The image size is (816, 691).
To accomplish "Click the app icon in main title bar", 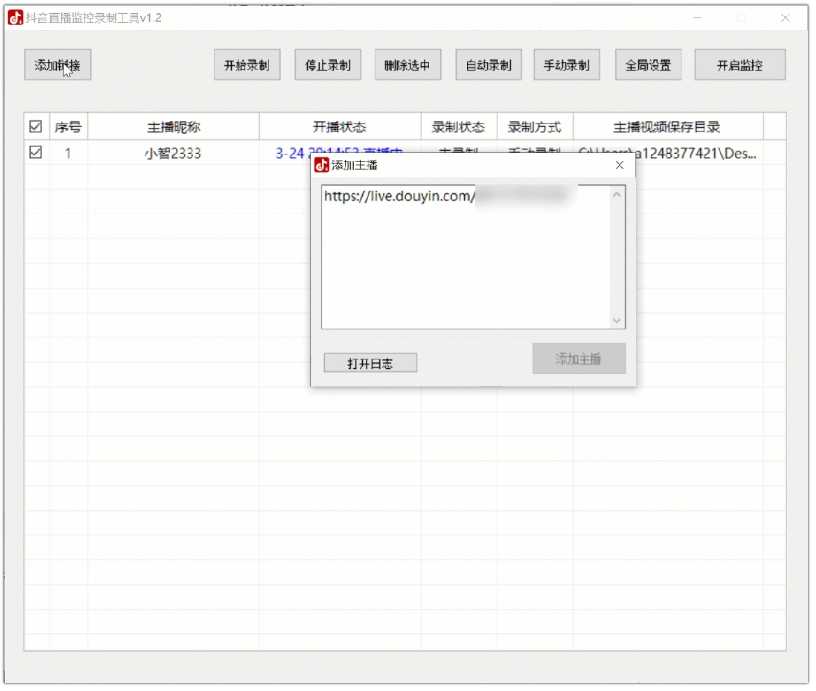I will pyautogui.click(x=16, y=18).
